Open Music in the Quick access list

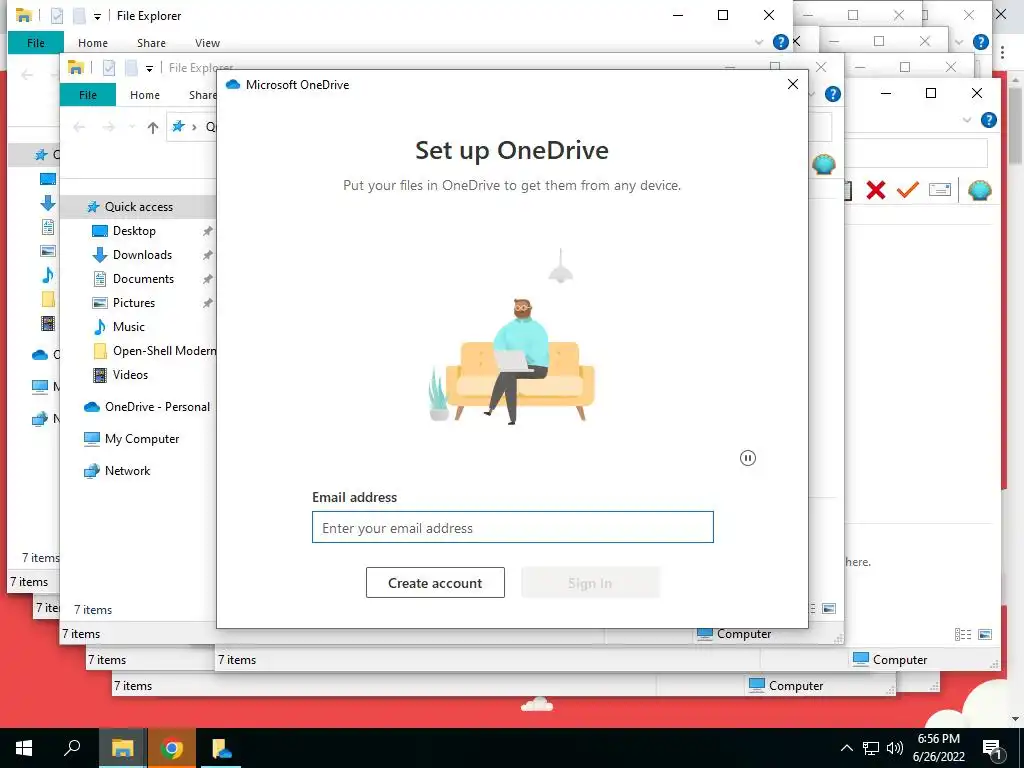point(128,327)
